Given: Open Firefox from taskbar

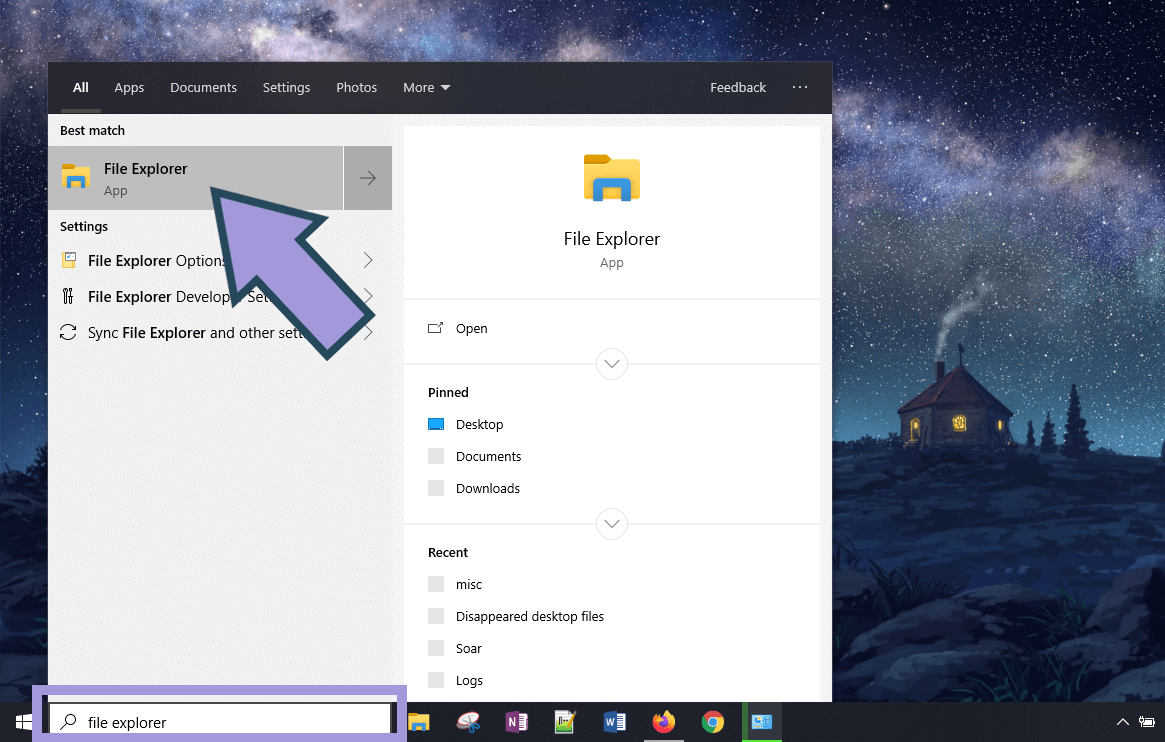Looking at the screenshot, I should (x=663, y=722).
